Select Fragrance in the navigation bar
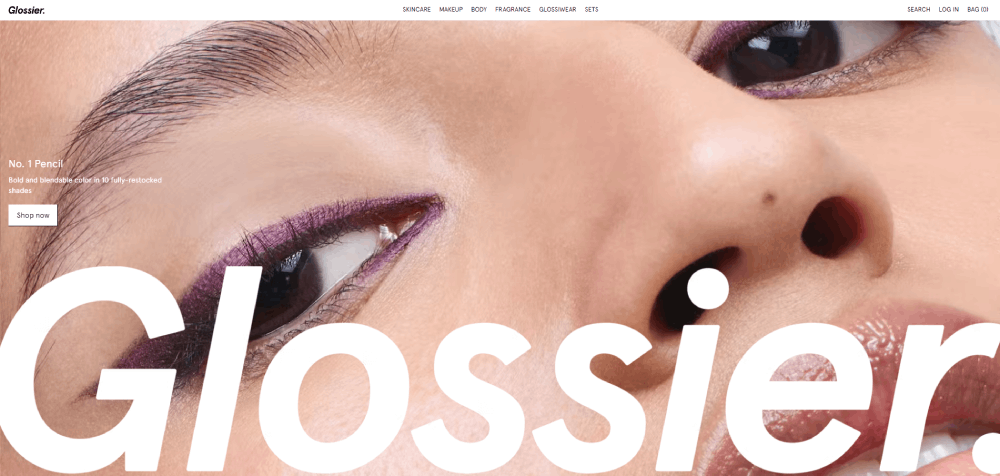This screenshot has height=476, width=1000. 513,10
